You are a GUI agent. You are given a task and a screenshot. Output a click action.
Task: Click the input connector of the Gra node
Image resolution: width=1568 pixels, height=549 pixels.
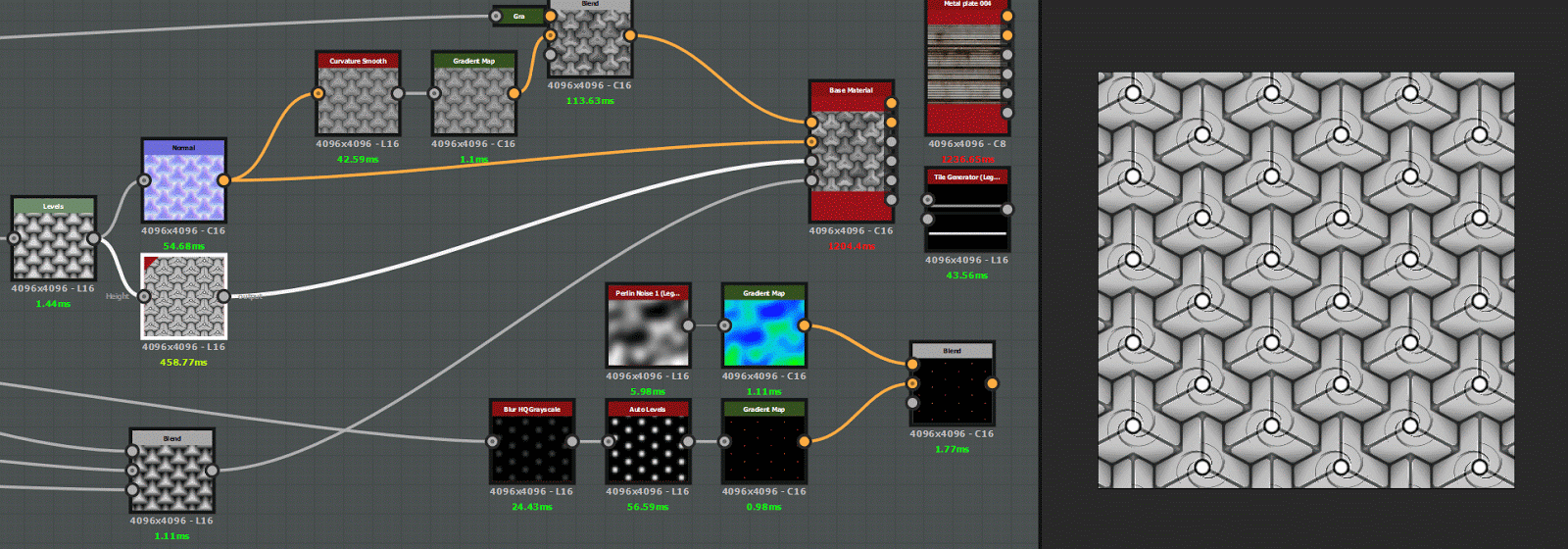click(x=496, y=16)
